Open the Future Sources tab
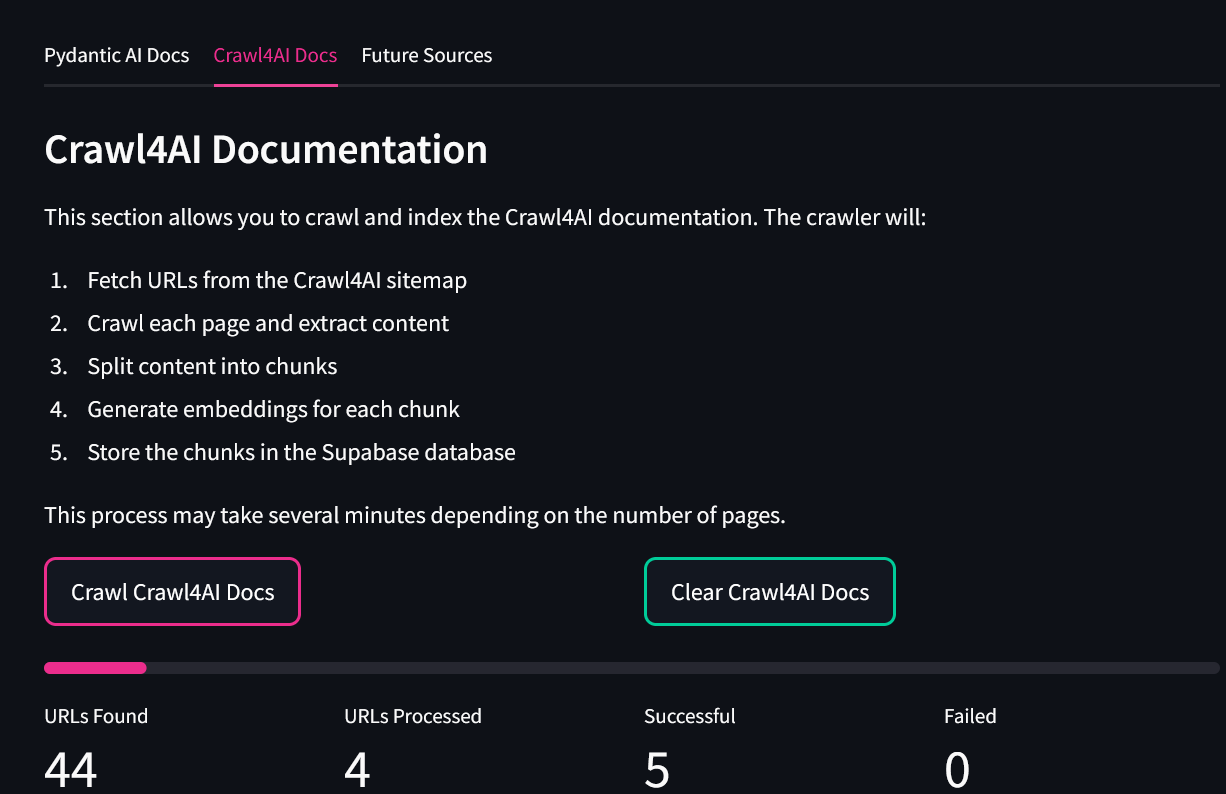The height and width of the screenshot is (794, 1226). 427,55
